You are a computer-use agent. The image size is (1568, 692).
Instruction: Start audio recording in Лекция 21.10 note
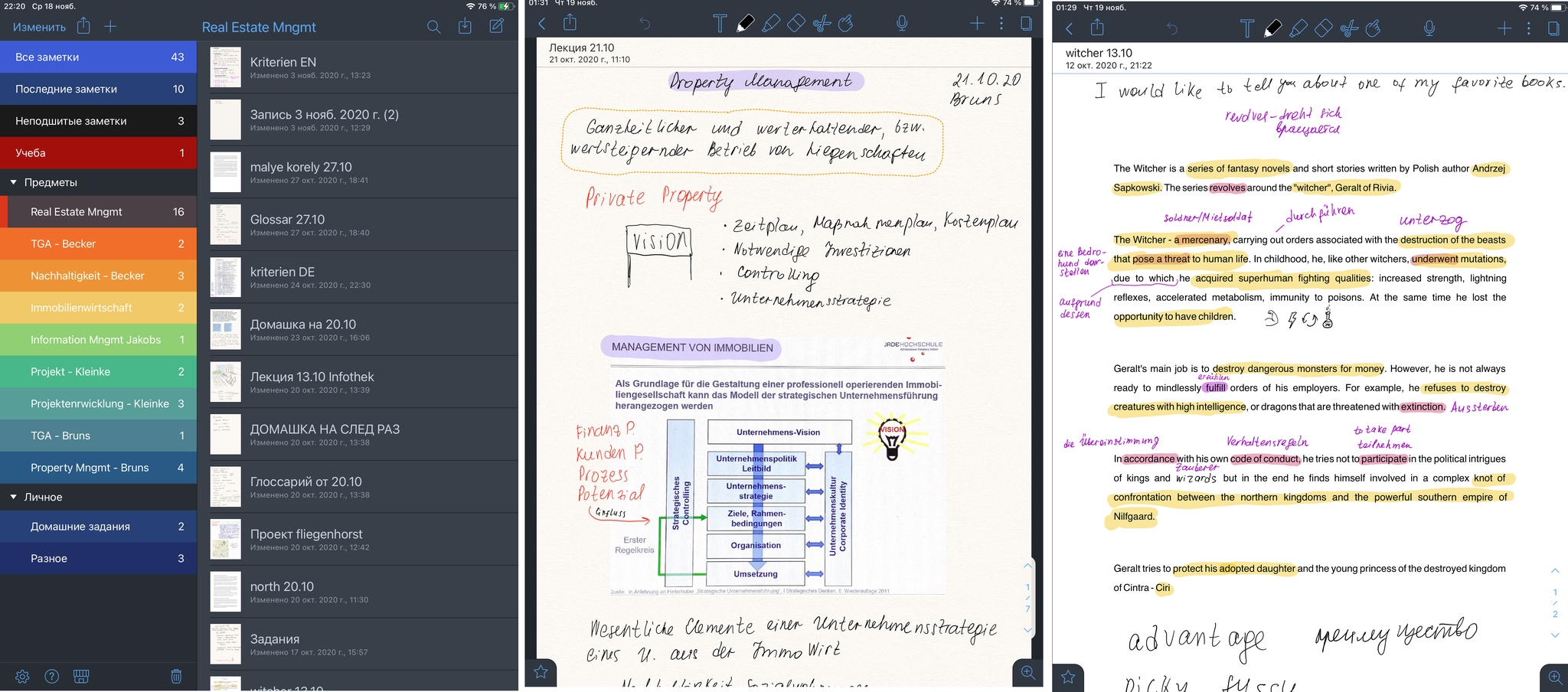pyautogui.click(x=902, y=24)
